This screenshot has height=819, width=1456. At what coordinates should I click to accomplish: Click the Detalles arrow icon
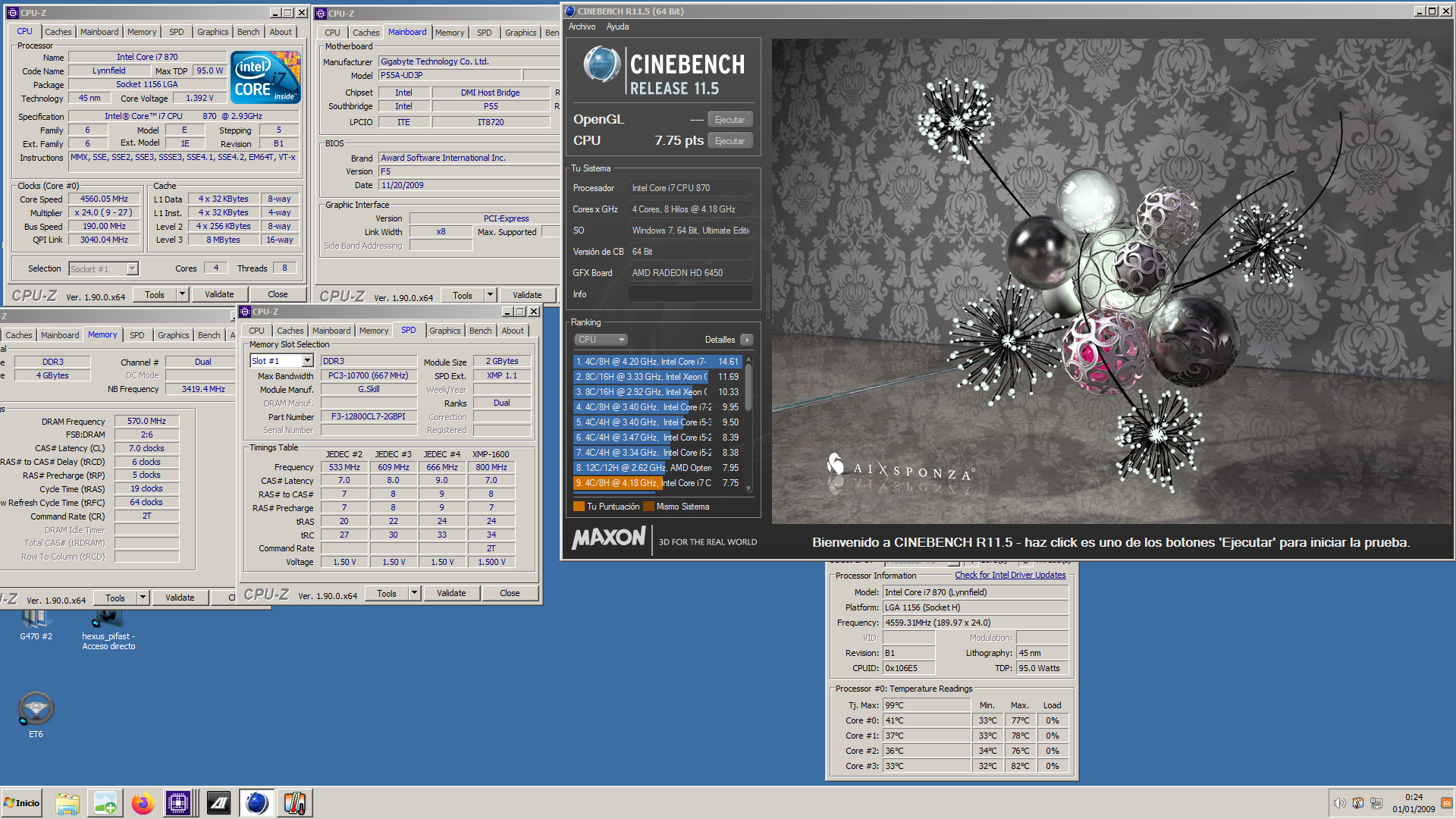747,340
